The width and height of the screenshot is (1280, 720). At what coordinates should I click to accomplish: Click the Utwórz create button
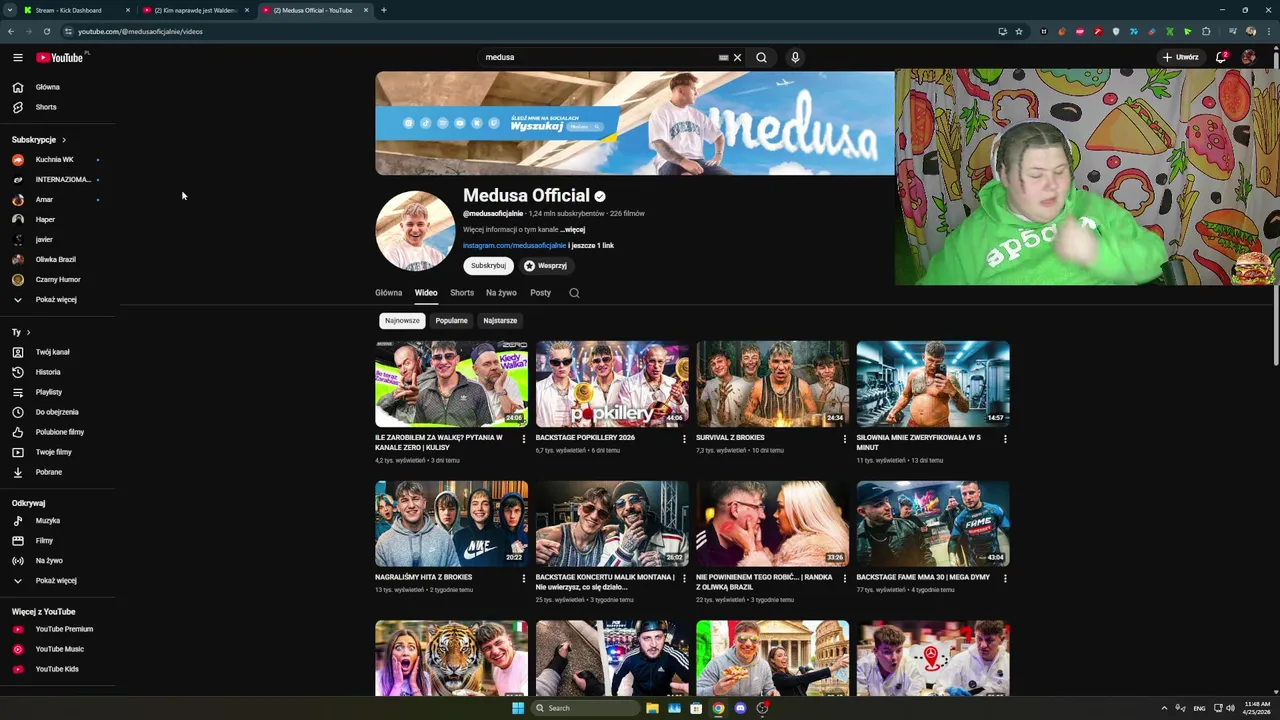tap(1180, 57)
